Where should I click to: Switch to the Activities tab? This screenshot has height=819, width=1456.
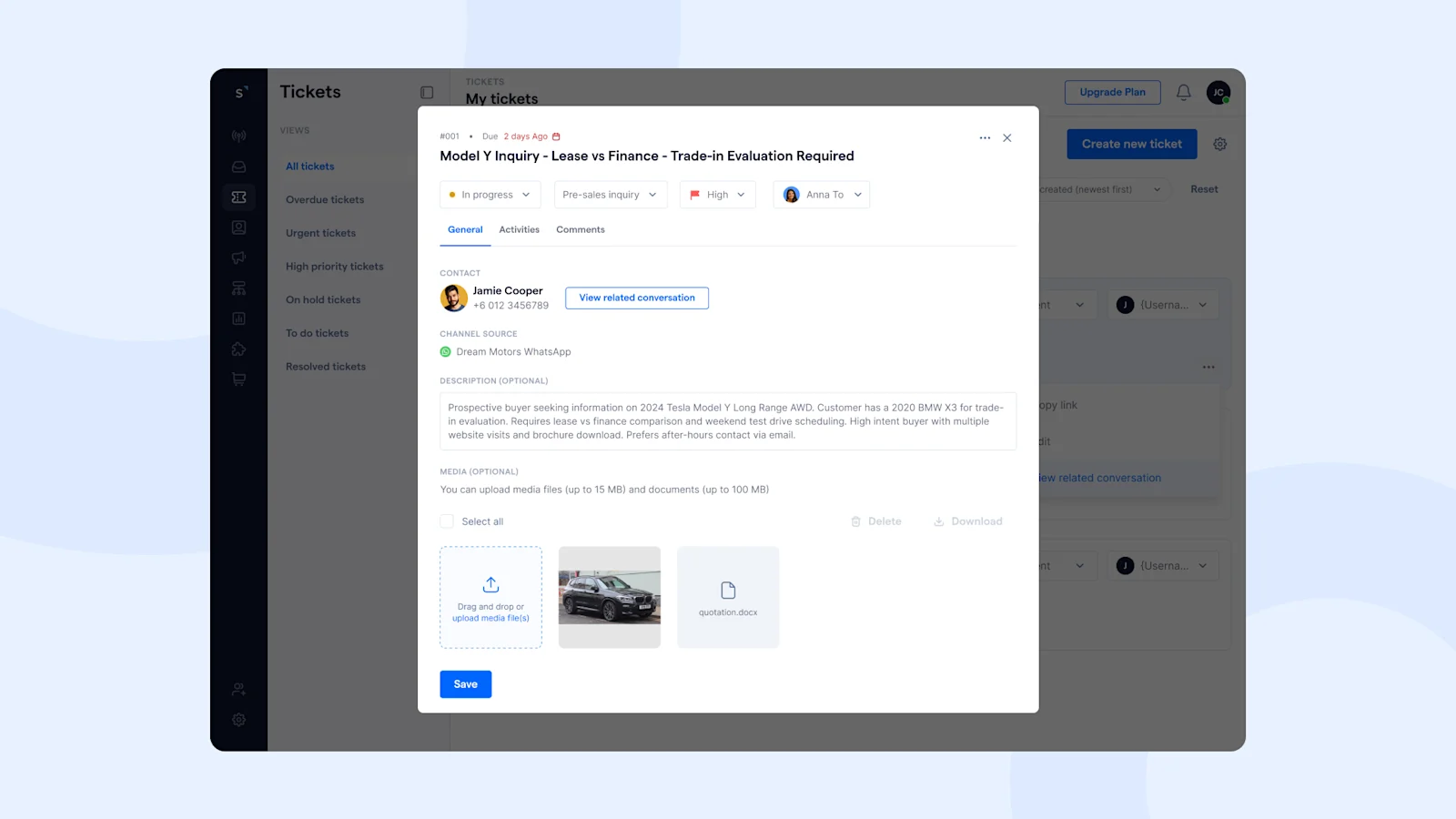tap(519, 229)
